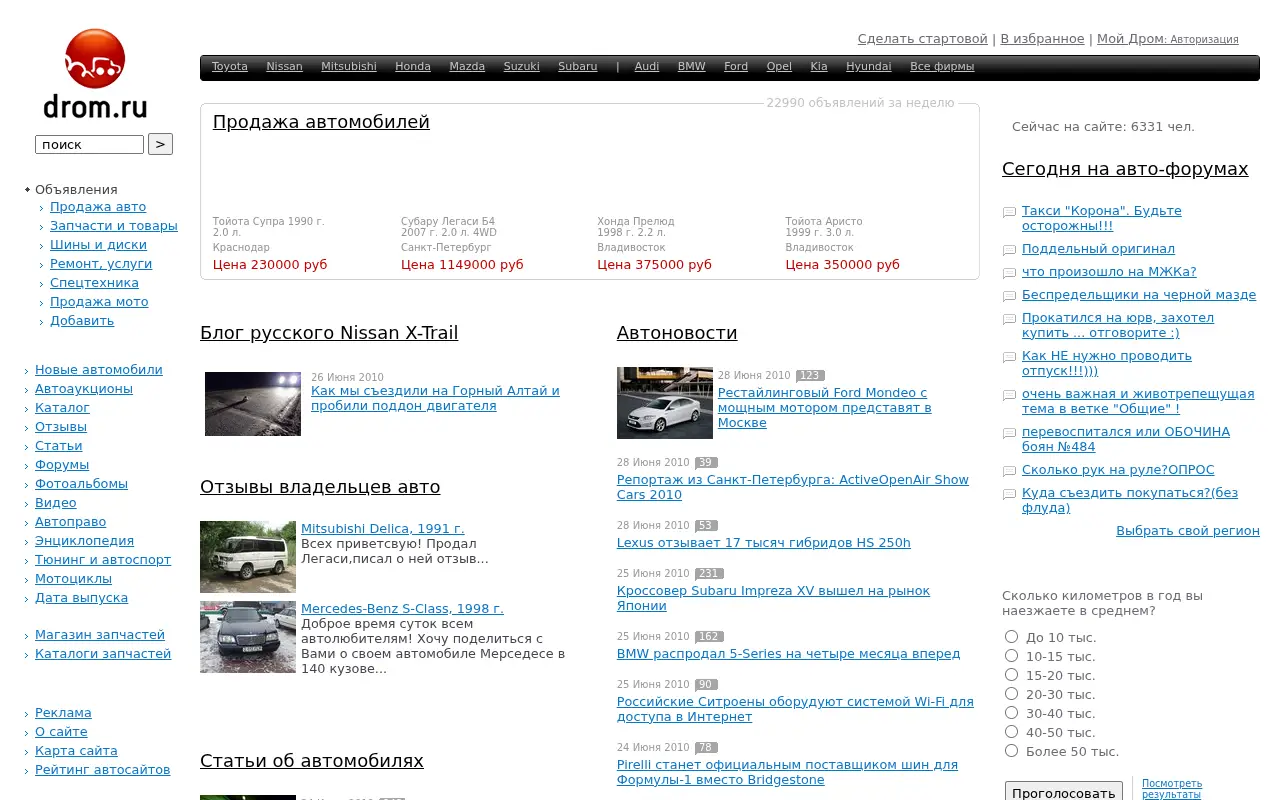Viewport: 1280px width, 800px height.
Task: Select the '30-40 тыс.' radio option
Action: [1011, 712]
